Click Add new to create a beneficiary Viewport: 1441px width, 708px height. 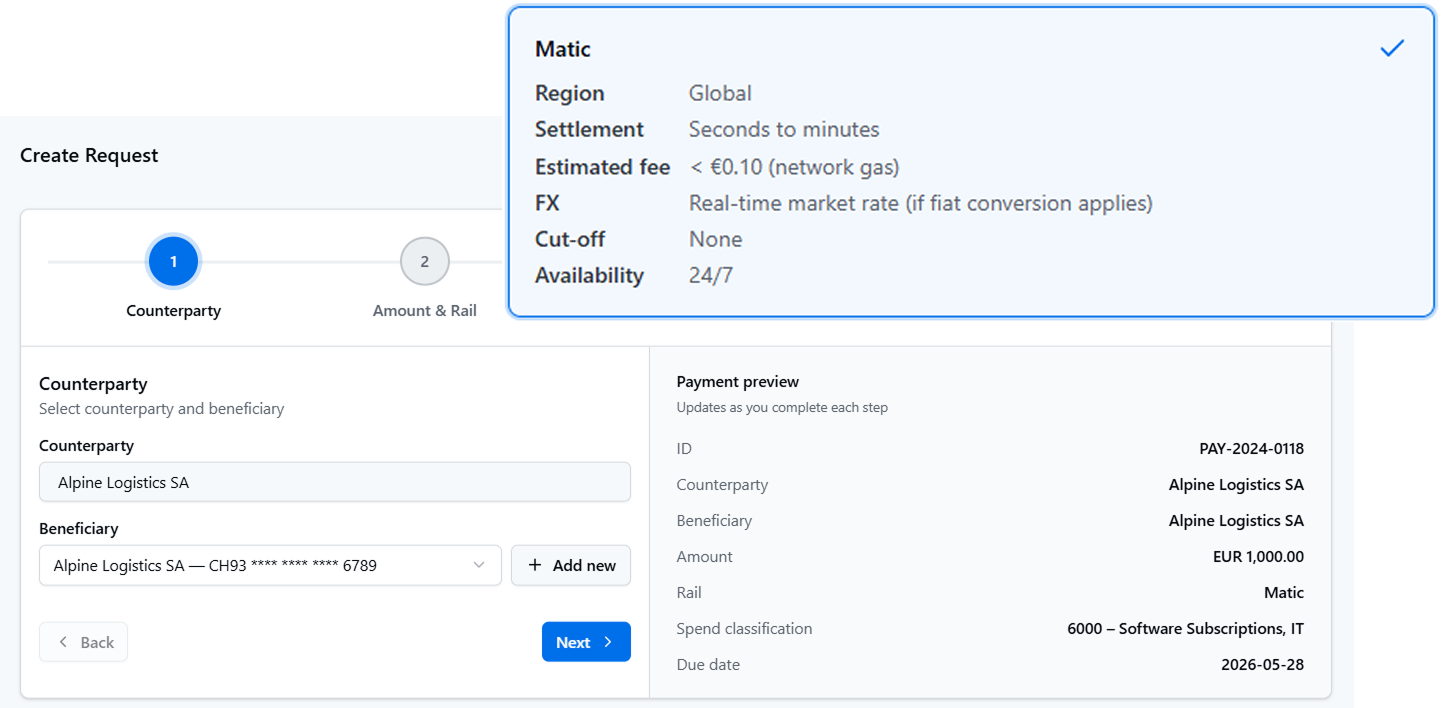[x=571, y=565]
